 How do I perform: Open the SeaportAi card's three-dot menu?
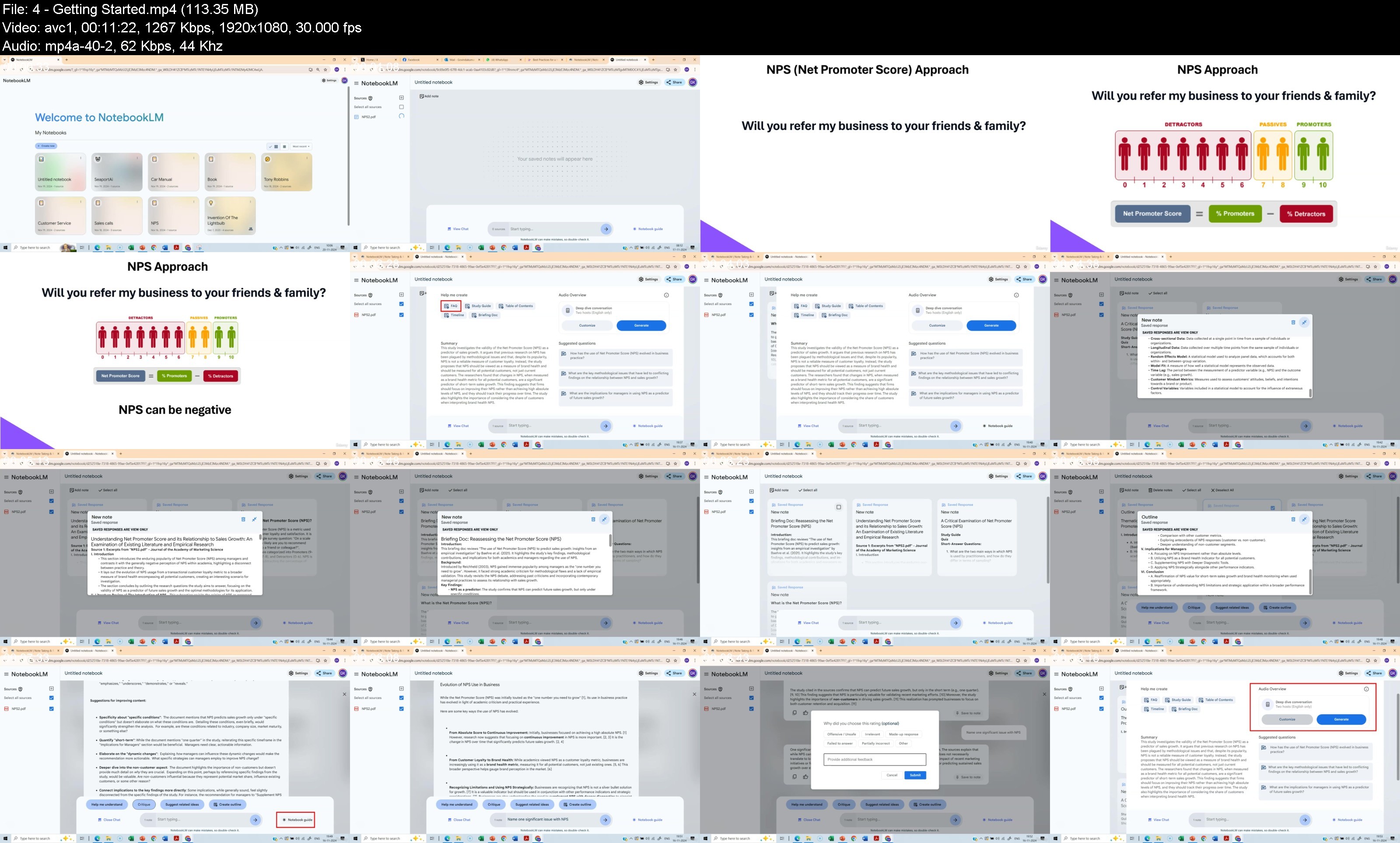(137, 158)
